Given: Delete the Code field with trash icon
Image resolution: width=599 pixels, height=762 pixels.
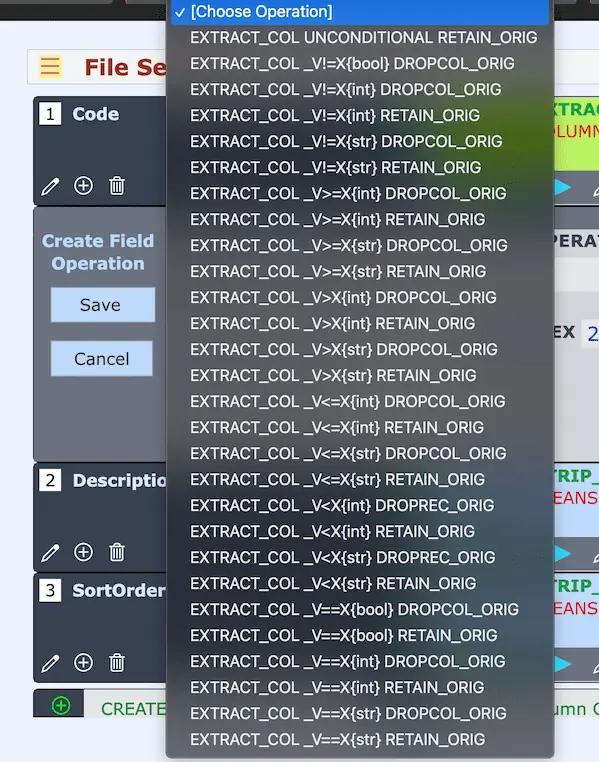Looking at the screenshot, I should click(117, 186).
